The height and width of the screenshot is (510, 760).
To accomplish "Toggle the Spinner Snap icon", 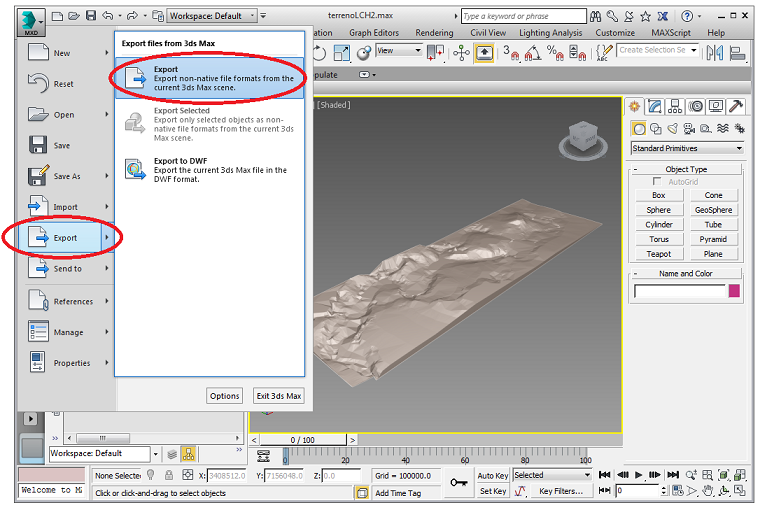I will point(577,53).
